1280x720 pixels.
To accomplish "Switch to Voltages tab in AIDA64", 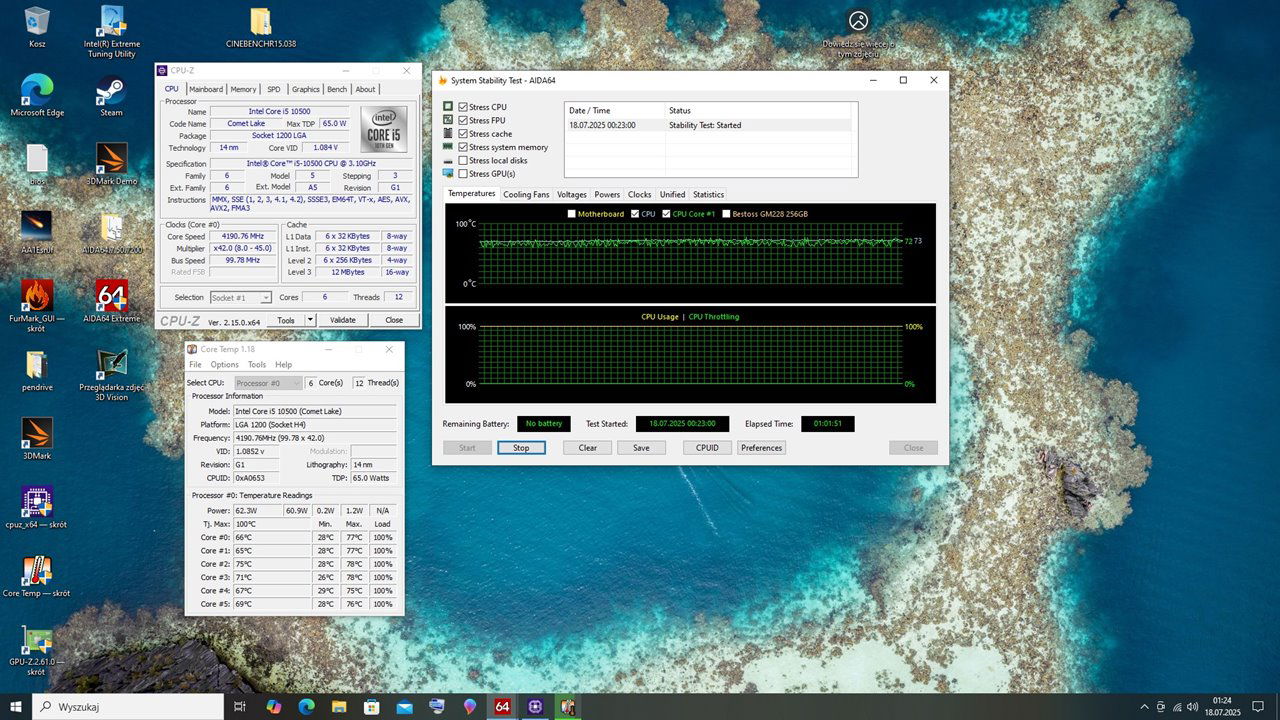I will (572, 195).
